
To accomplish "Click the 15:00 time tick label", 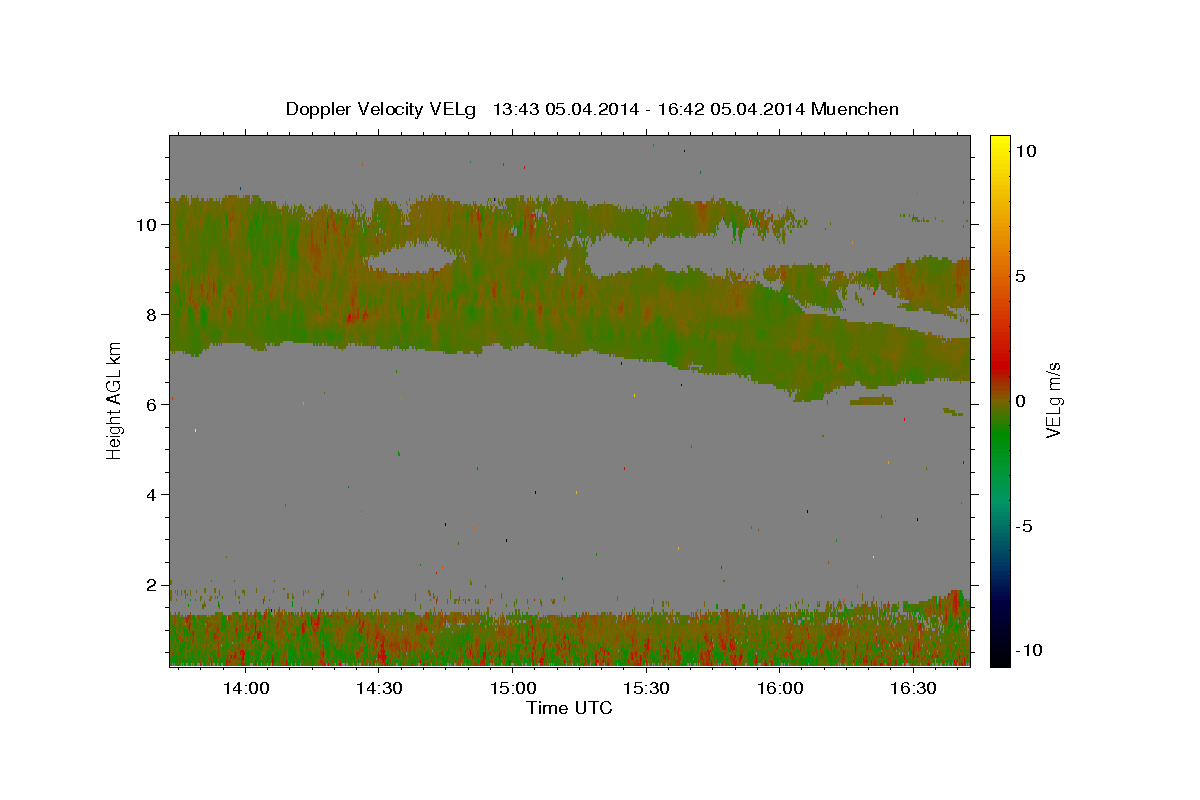I will (513, 688).
